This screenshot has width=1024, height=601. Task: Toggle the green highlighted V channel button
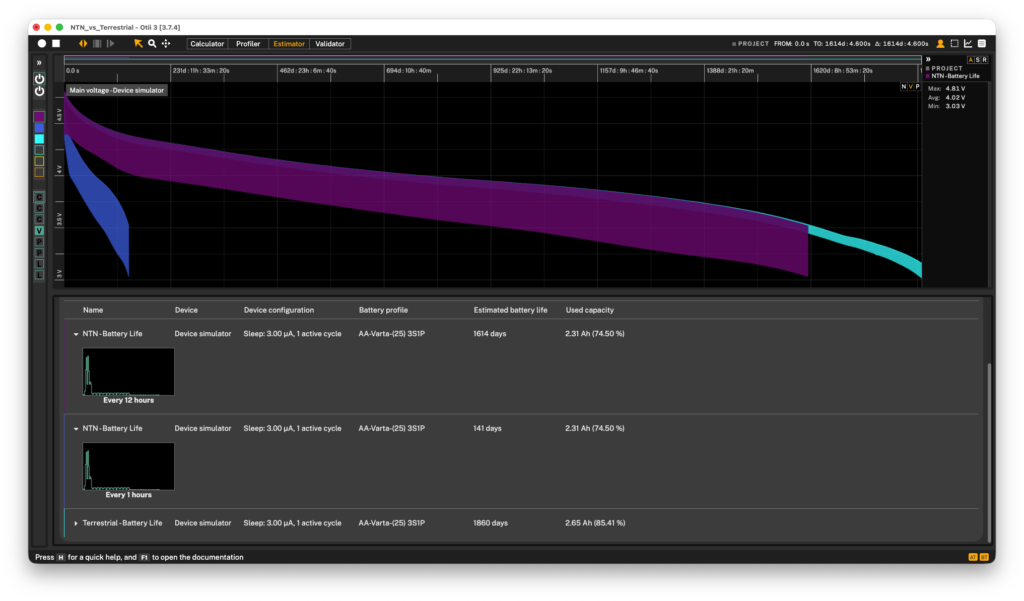click(x=39, y=231)
